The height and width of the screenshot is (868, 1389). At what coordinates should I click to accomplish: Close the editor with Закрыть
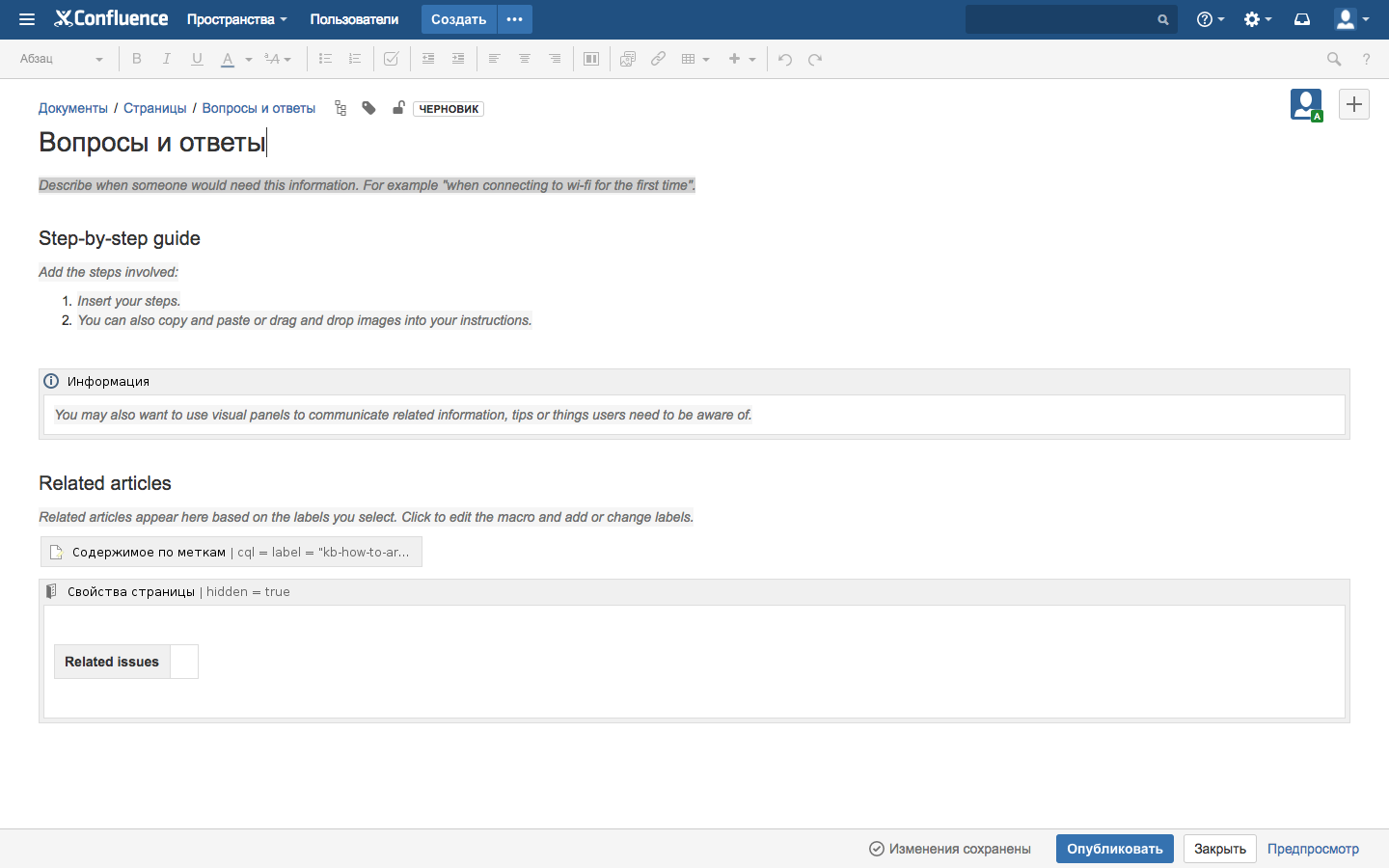point(1220,849)
